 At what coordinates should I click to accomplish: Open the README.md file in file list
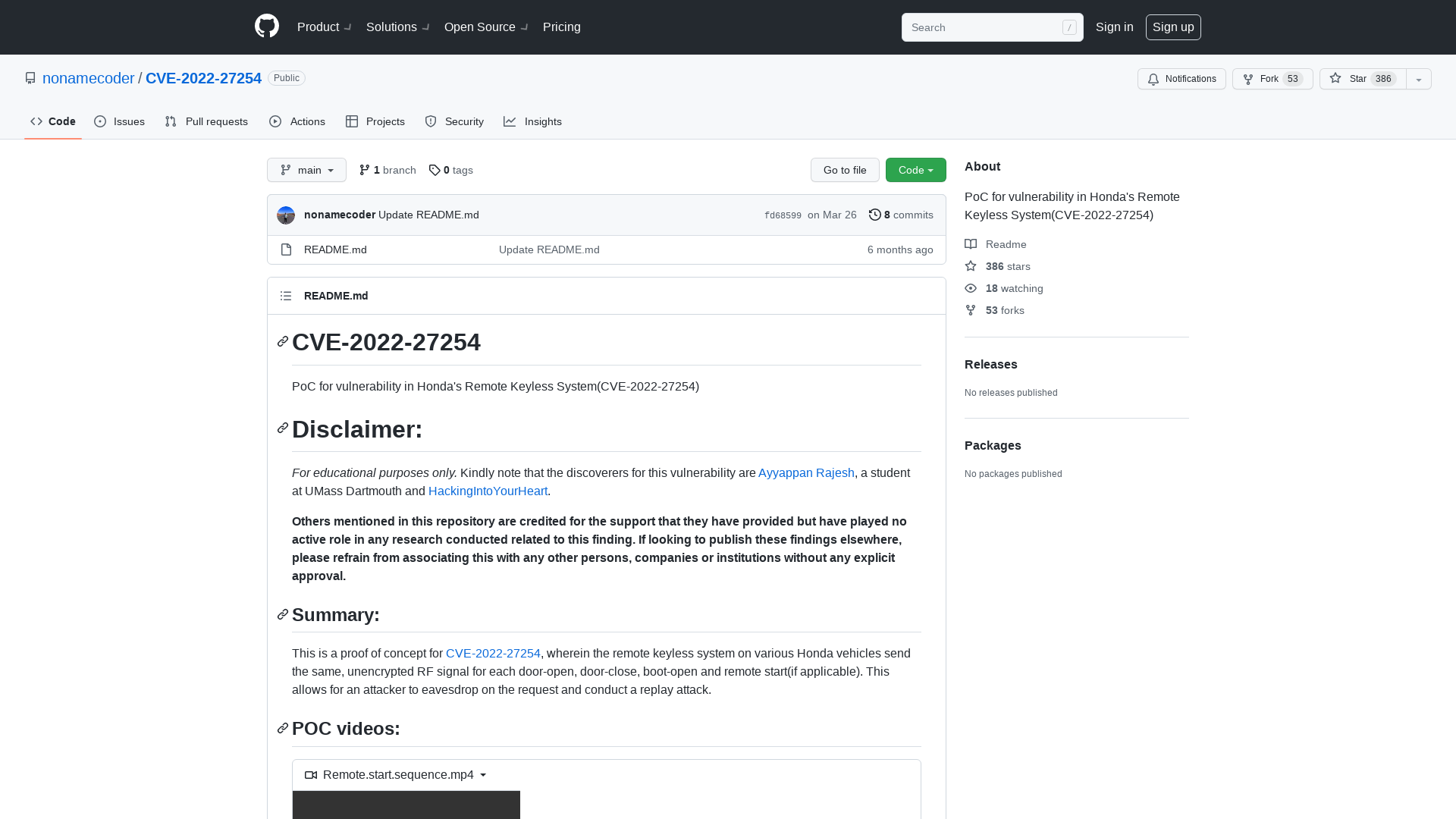[335, 249]
